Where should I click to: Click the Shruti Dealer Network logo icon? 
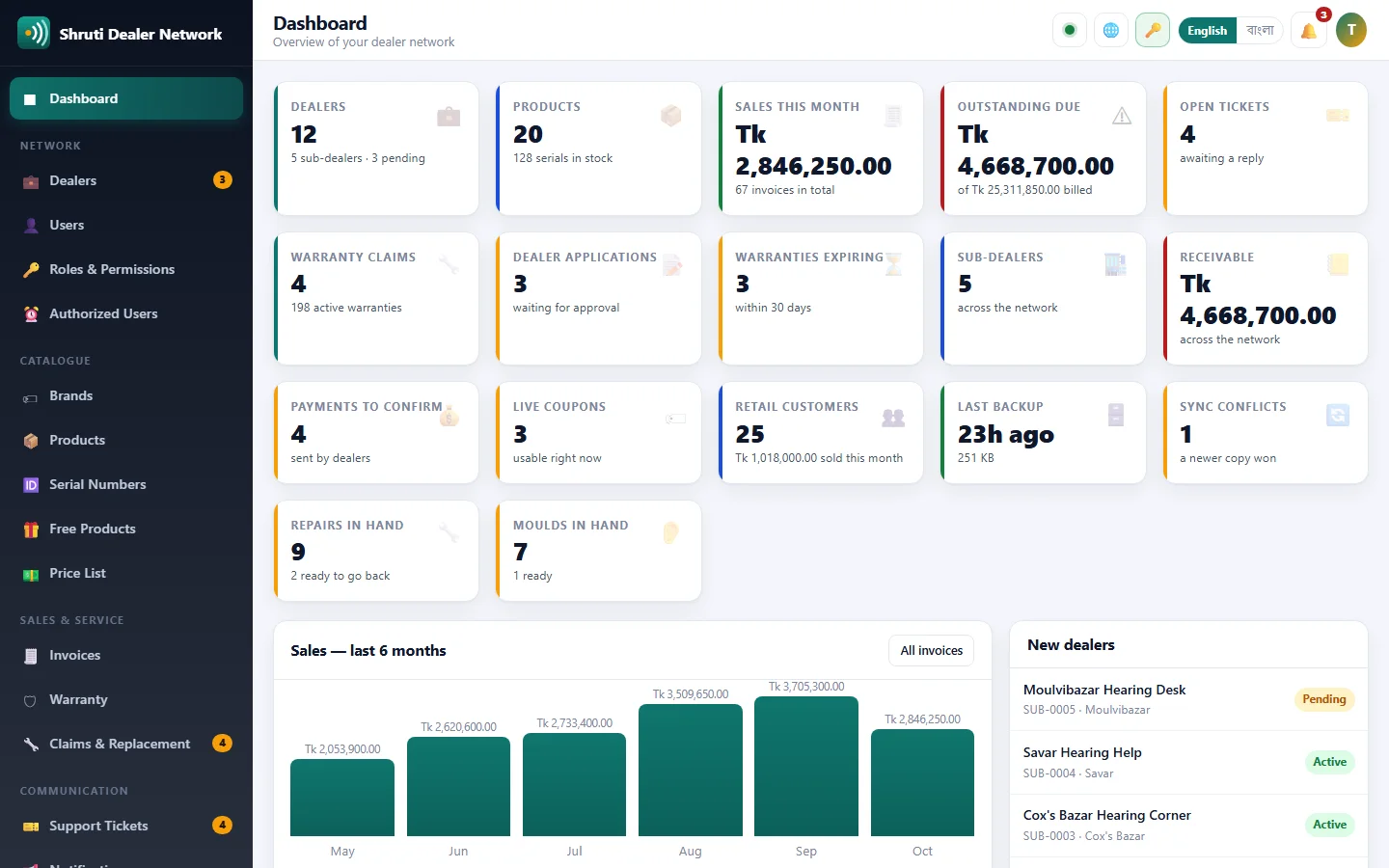[x=34, y=33]
